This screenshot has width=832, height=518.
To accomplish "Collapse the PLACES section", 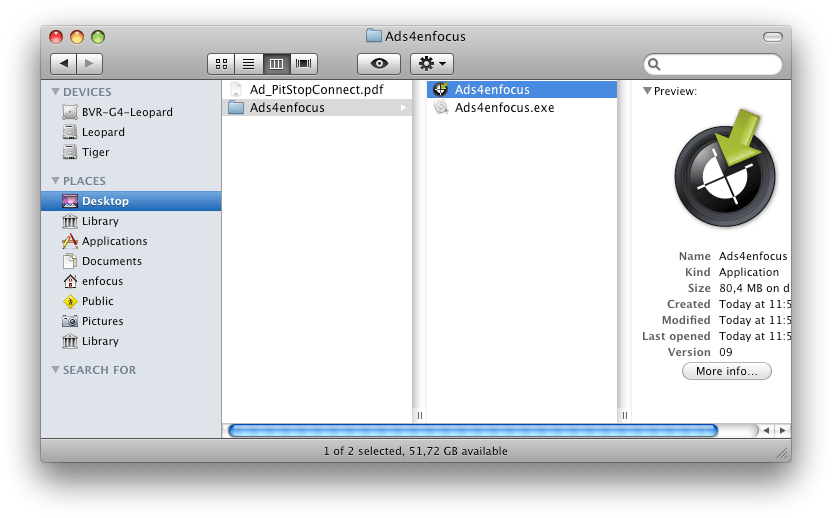I will [x=55, y=180].
